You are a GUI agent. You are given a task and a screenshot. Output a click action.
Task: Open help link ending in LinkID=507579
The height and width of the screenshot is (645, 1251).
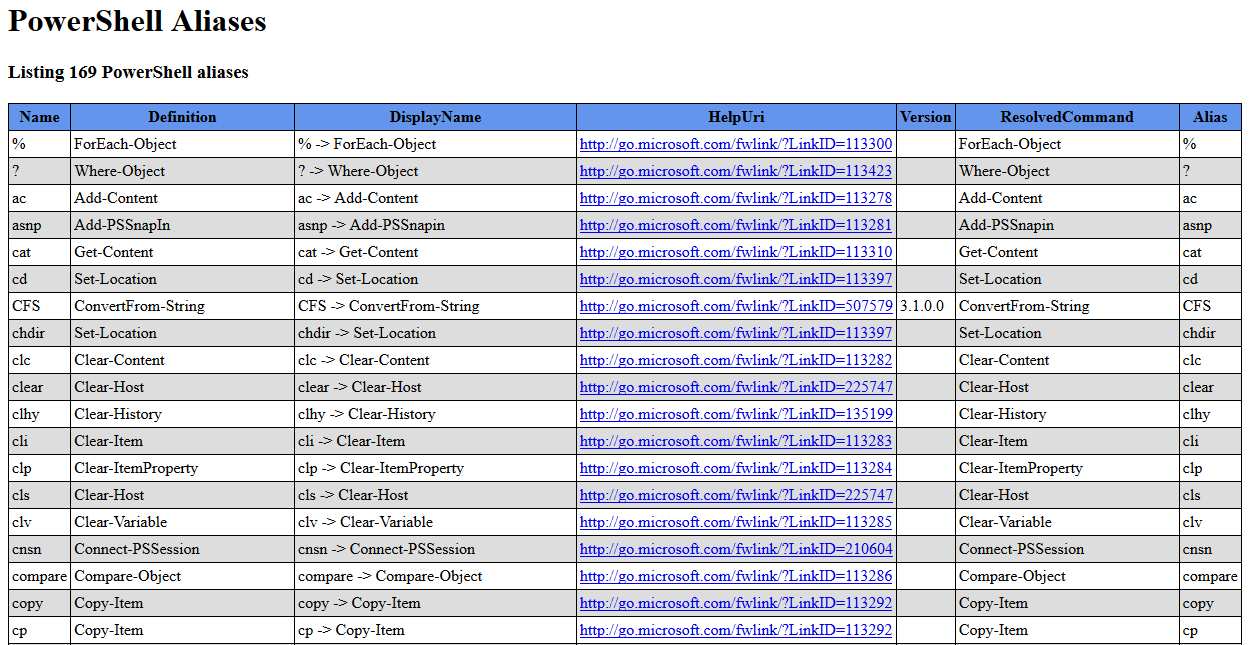click(x=736, y=306)
